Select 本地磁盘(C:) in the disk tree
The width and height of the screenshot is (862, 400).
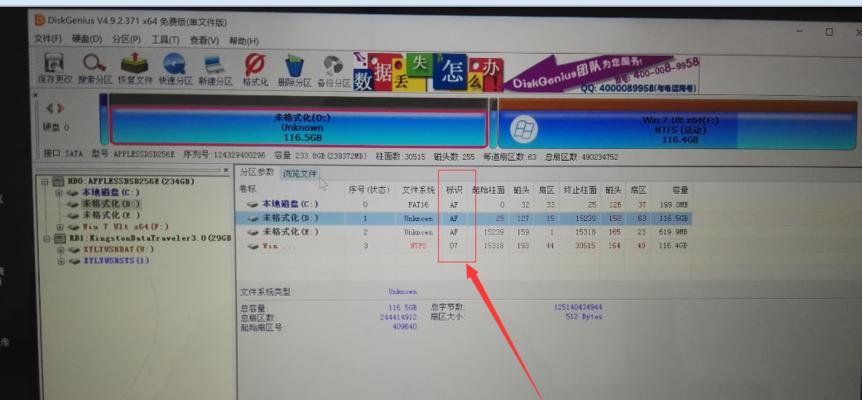pos(110,192)
